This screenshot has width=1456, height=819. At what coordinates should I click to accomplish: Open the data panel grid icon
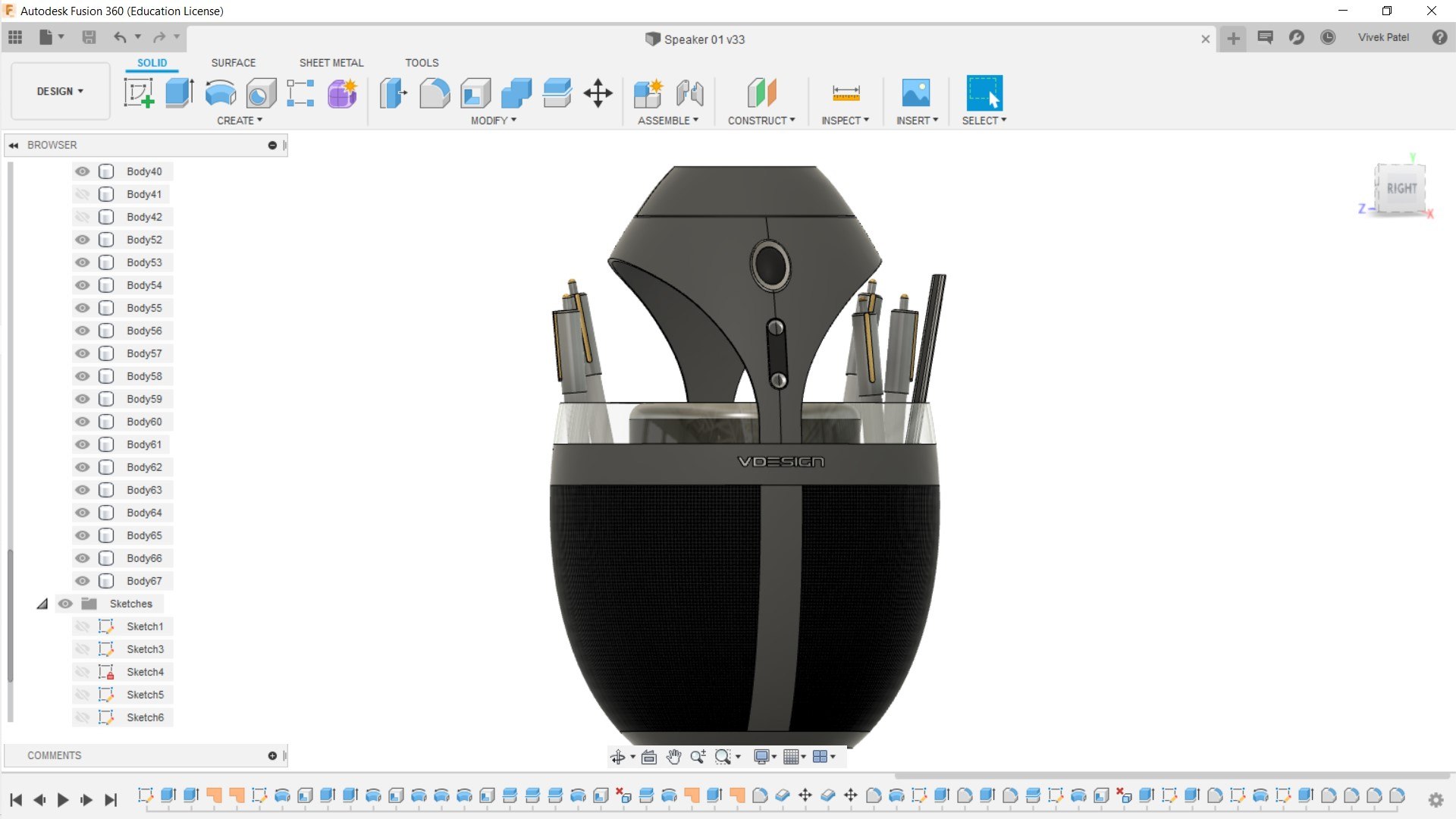click(x=15, y=36)
